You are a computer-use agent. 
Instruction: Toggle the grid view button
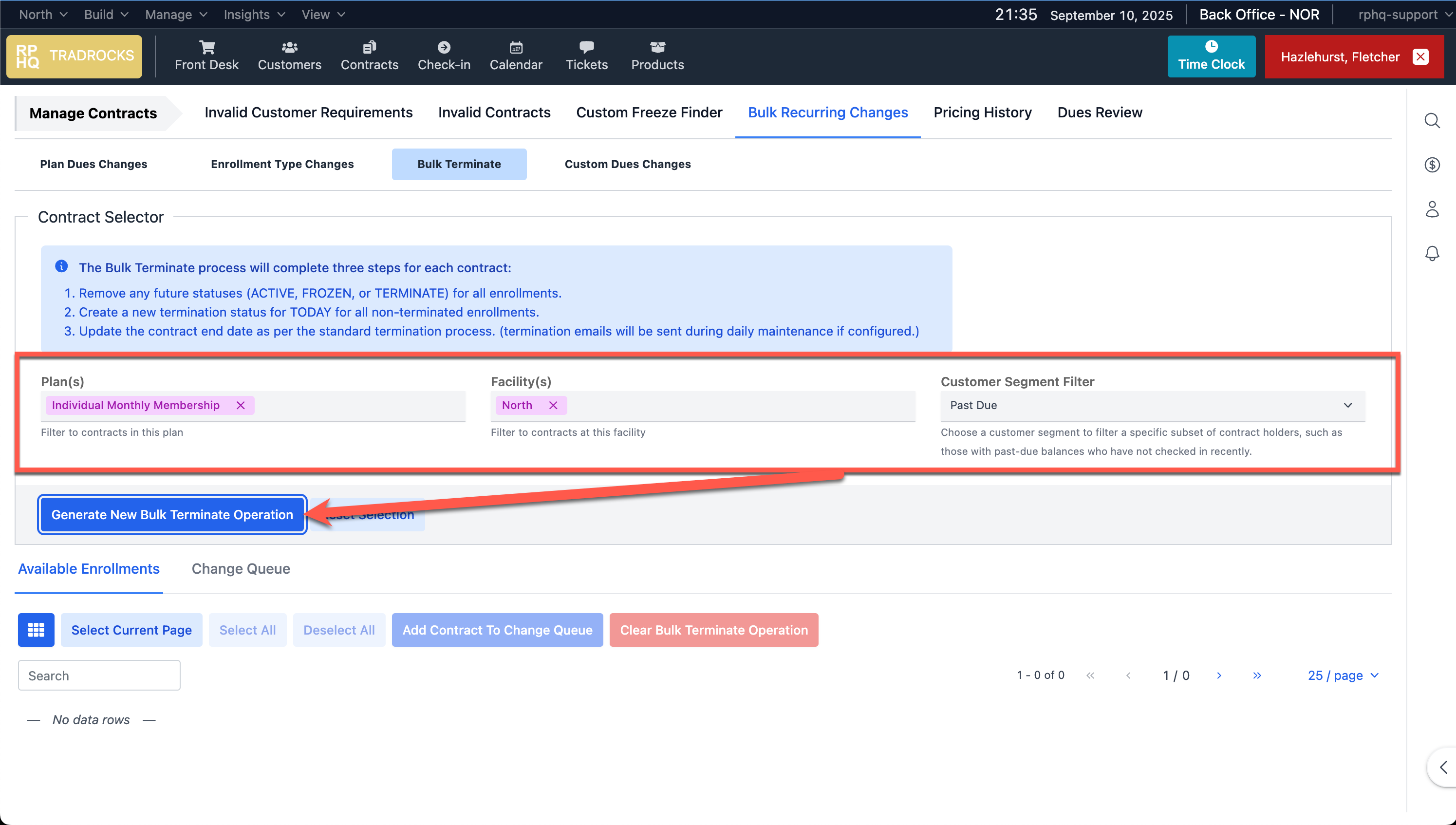[x=36, y=630]
